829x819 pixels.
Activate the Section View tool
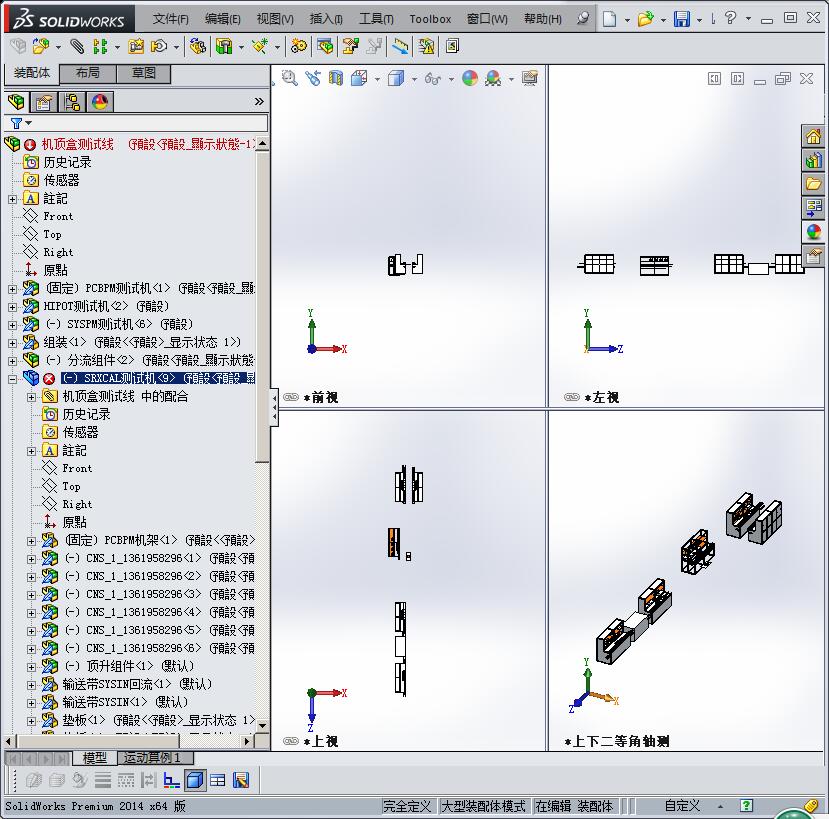pos(336,78)
